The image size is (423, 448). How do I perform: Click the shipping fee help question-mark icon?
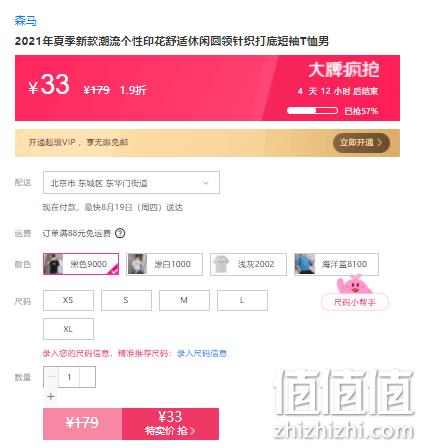click(120, 233)
